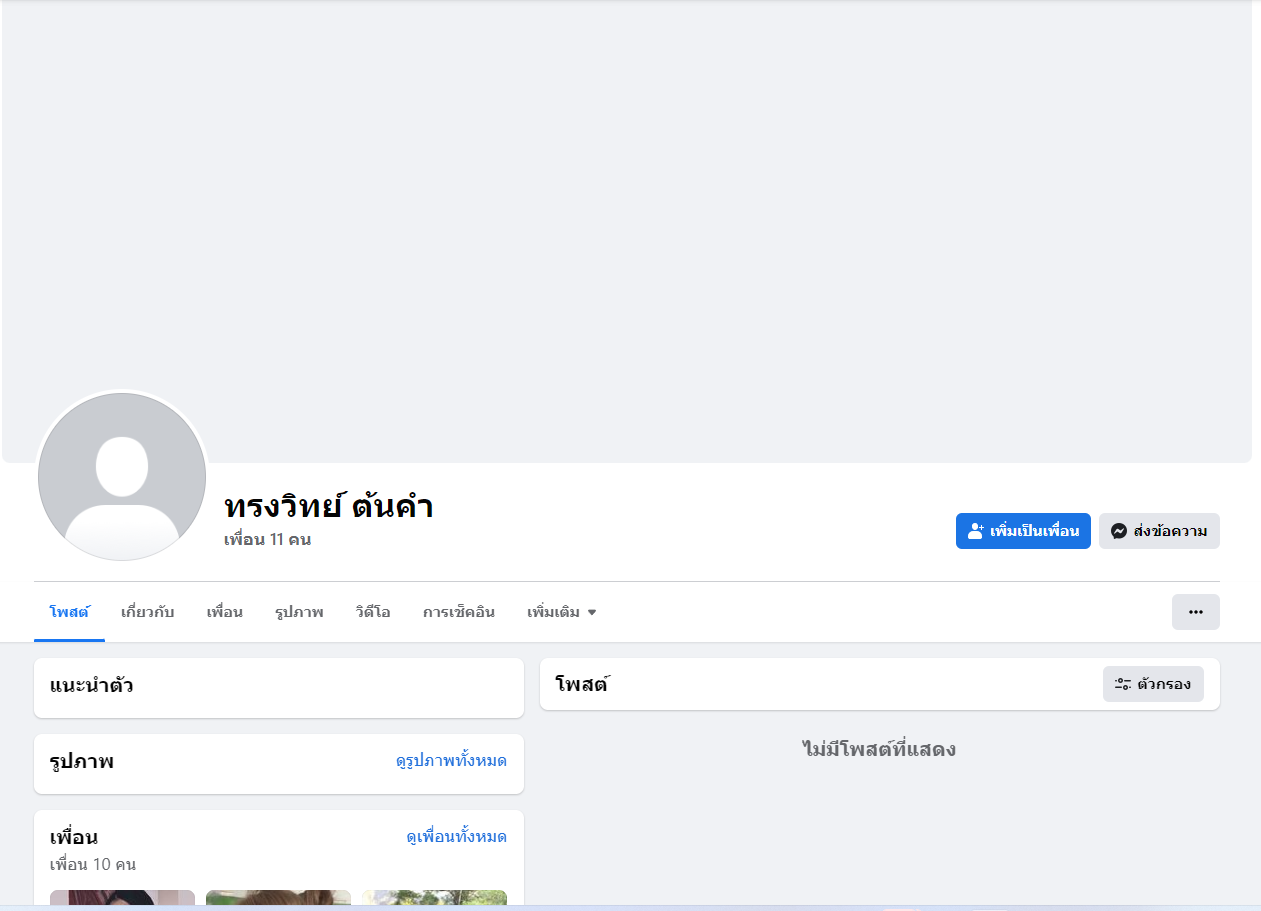Click the เพิ่มเป็นเพื่อน button
The height and width of the screenshot is (911, 1261).
pos(1023,531)
